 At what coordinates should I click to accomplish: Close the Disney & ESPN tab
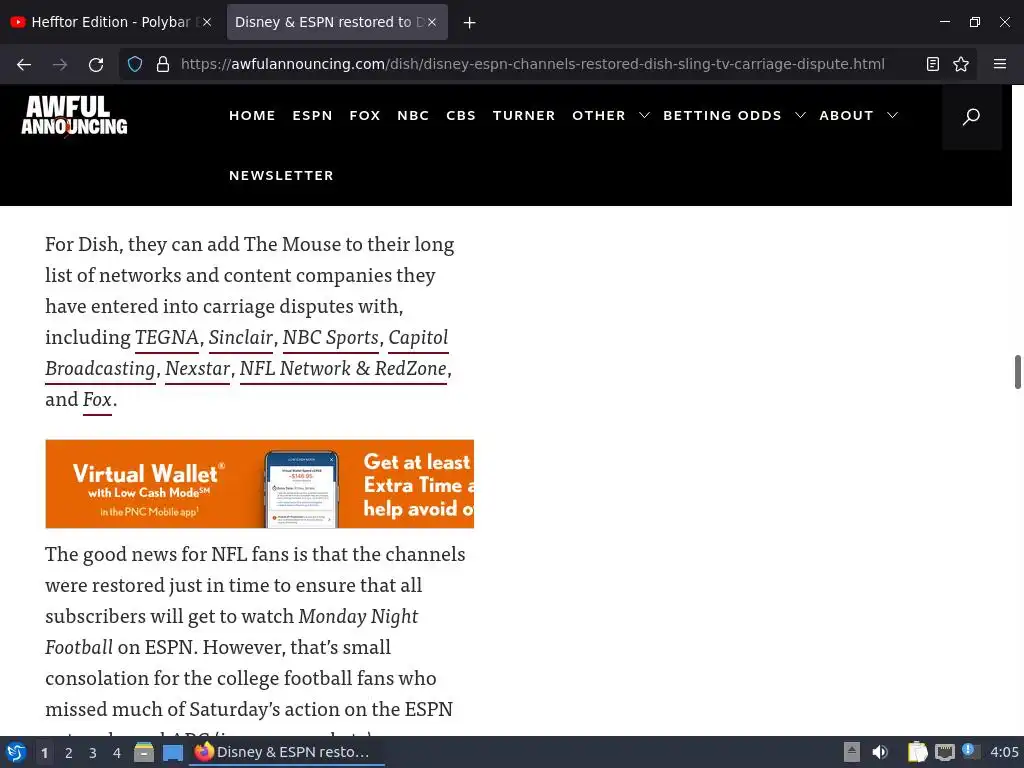(x=432, y=22)
